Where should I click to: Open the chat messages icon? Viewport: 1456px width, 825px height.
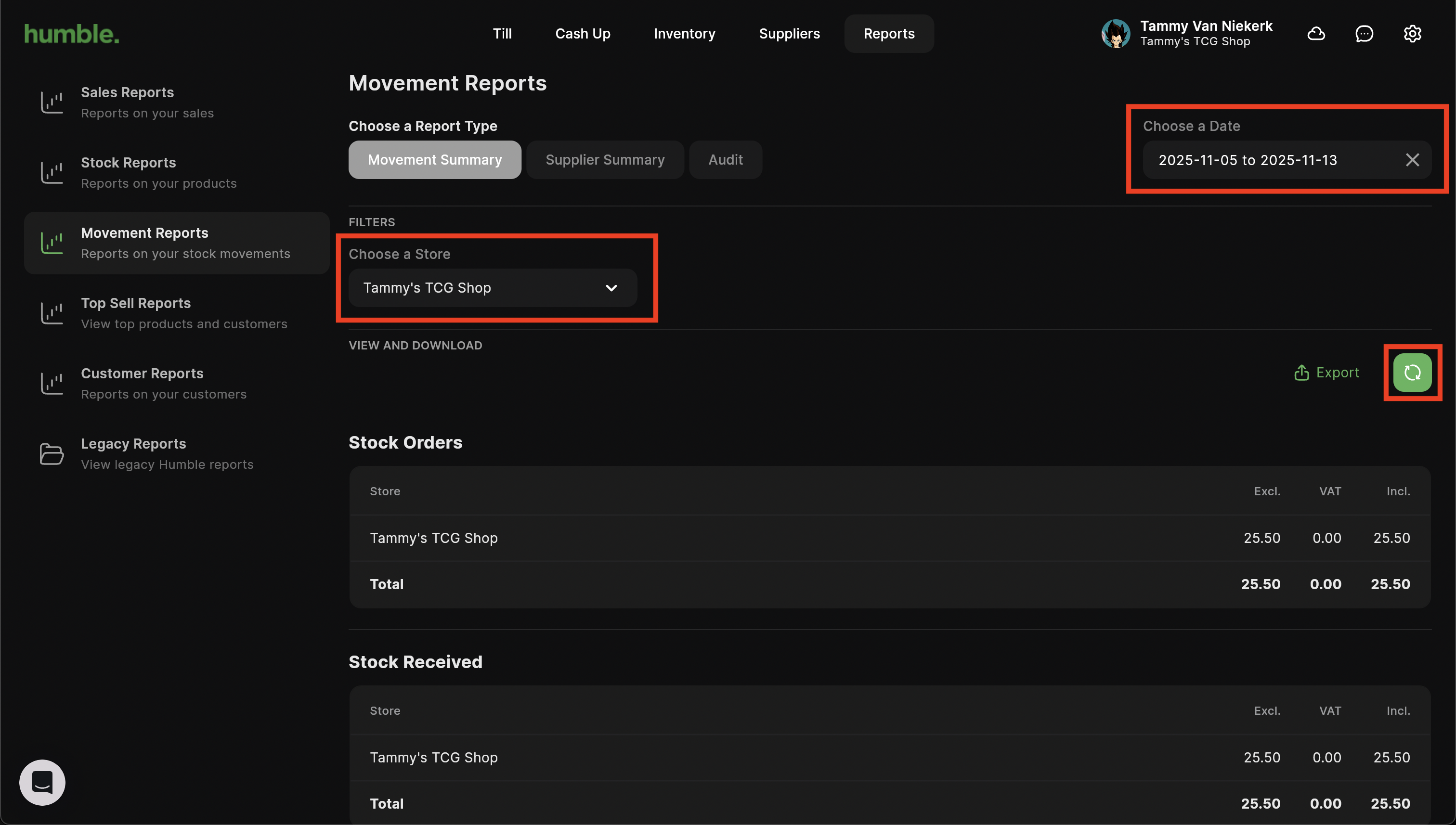coord(1364,33)
